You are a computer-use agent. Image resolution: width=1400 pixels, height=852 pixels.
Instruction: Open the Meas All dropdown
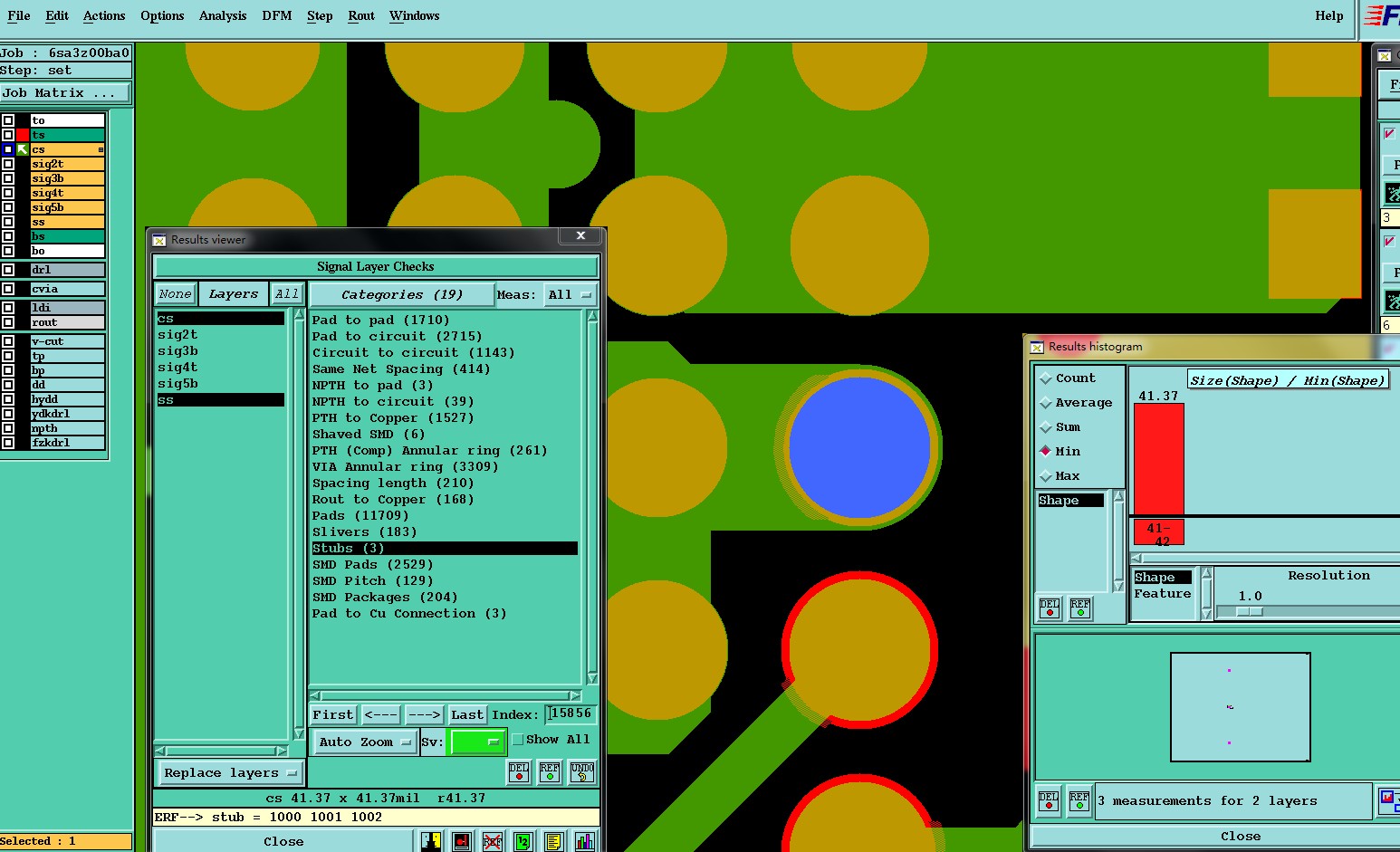(570, 295)
